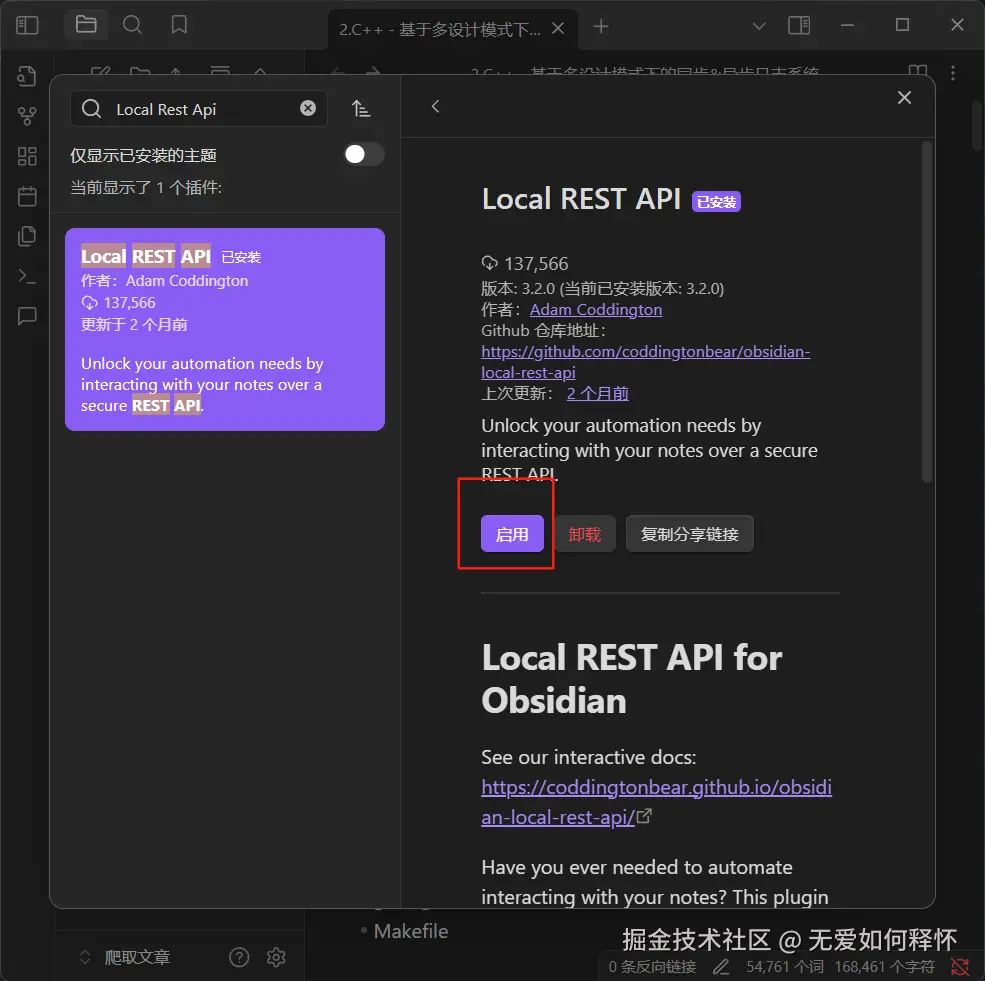The width and height of the screenshot is (985, 981).
Task: Click the 168,461 个字符 character count
Action: 884,967
